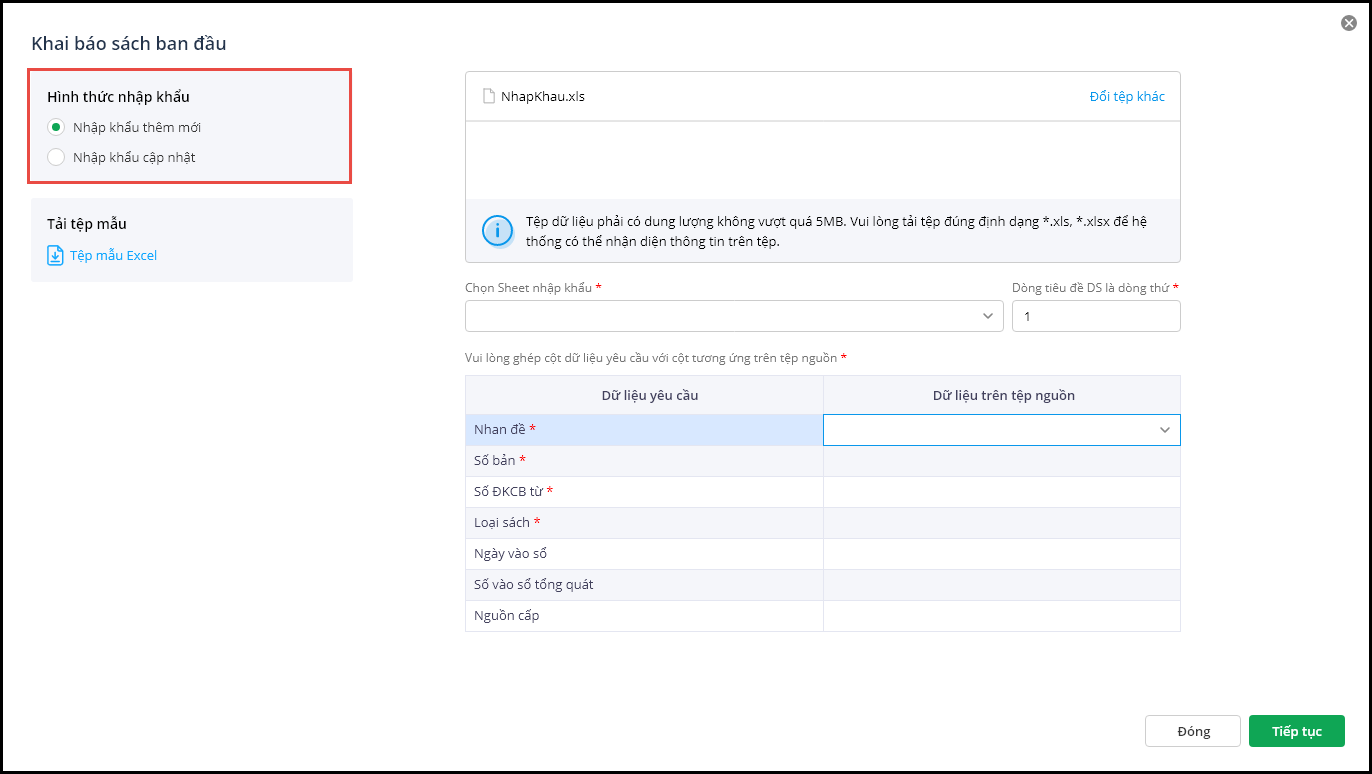Focus the header row number field
The width and height of the screenshot is (1372, 774).
tap(1096, 316)
